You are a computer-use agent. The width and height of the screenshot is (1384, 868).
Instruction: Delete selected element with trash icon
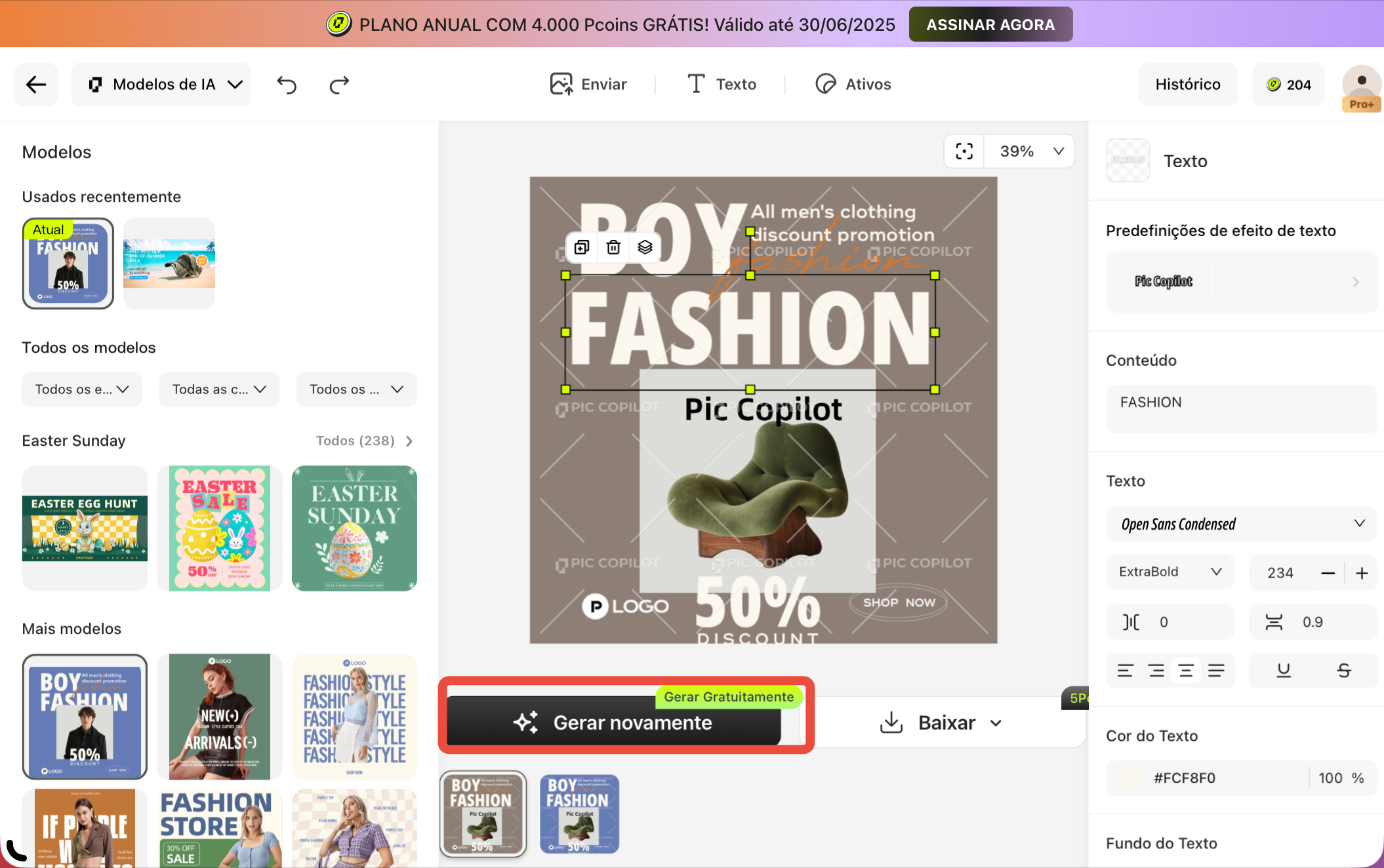tap(613, 247)
